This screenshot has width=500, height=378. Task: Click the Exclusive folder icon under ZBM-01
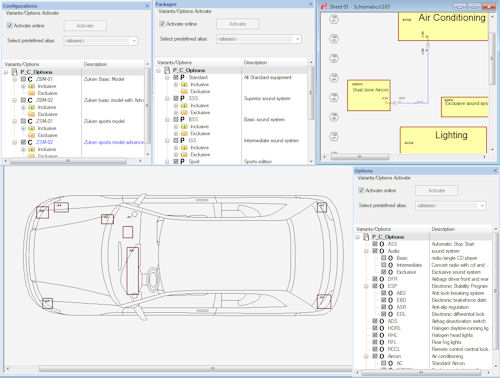(x=32, y=93)
